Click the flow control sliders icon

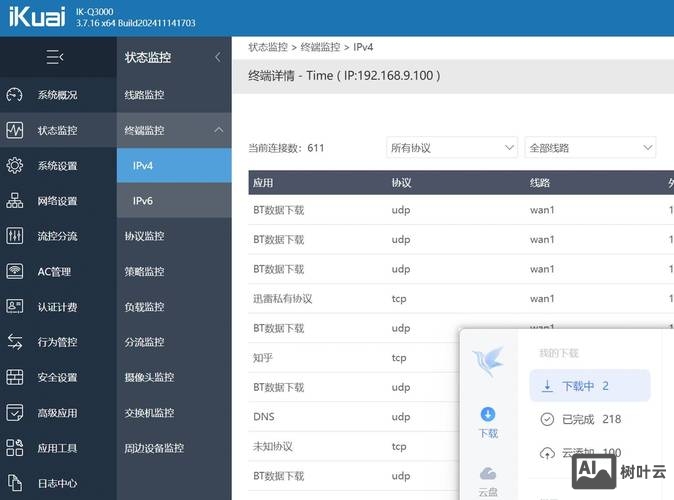click(15, 236)
